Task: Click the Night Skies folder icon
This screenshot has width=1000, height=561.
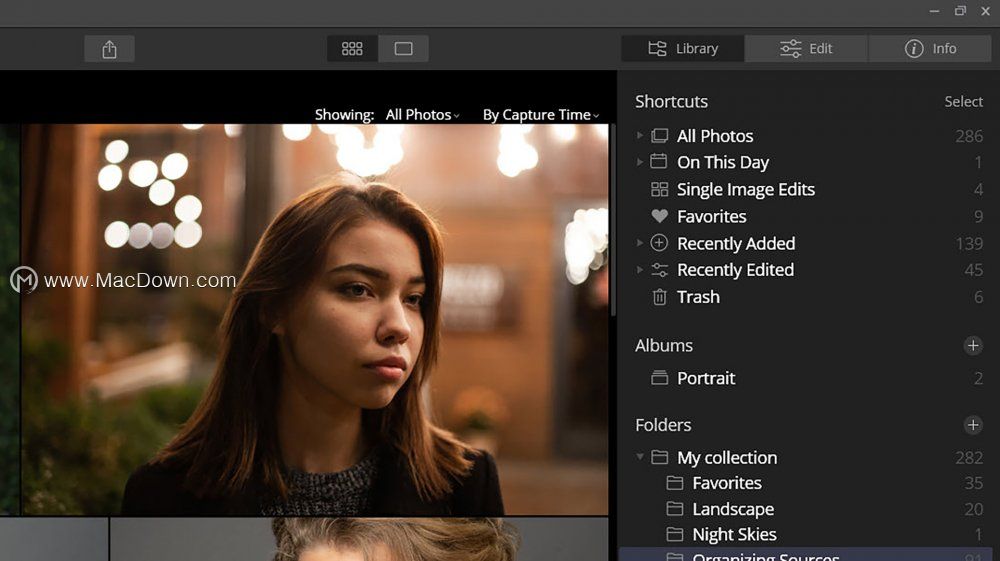Action: [675, 534]
